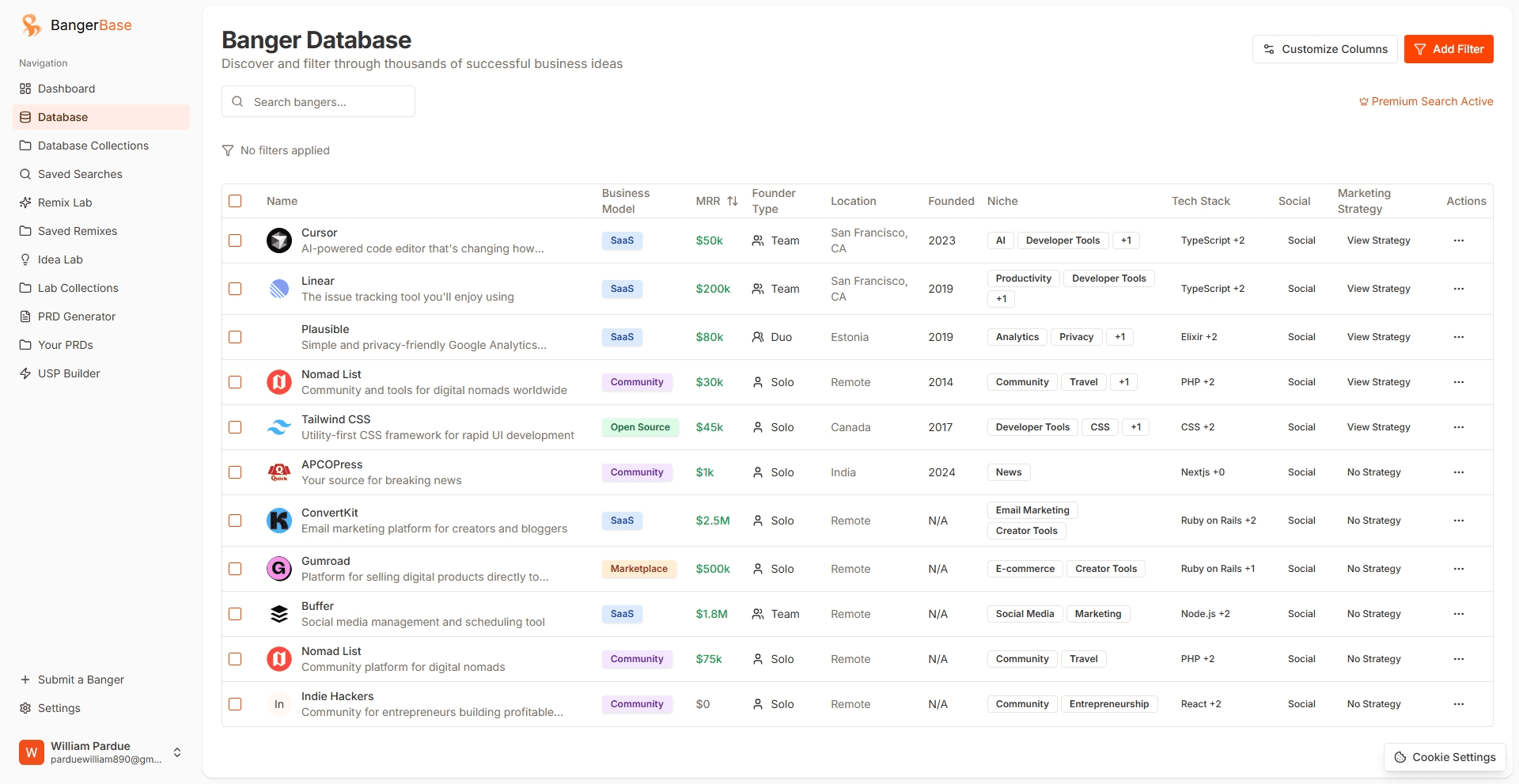Image resolution: width=1519 pixels, height=784 pixels.
Task: Check the APCOPress row checkbox
Action: (235, 472)
